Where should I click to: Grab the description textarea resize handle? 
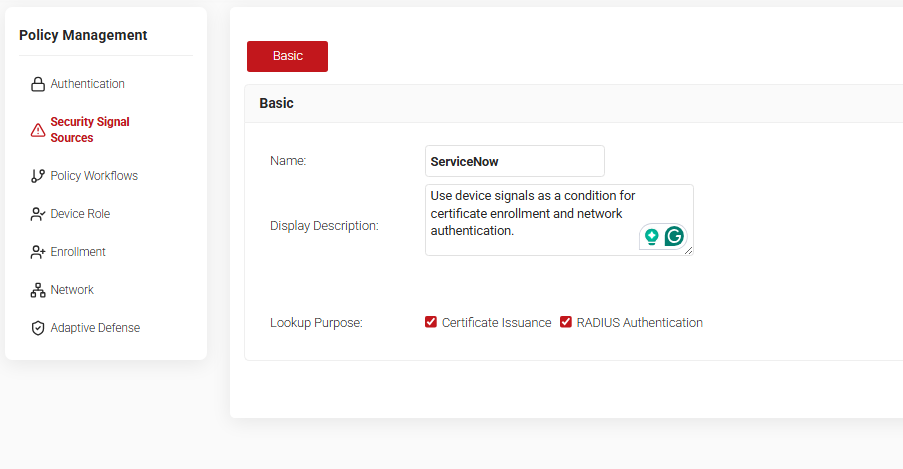689,251
